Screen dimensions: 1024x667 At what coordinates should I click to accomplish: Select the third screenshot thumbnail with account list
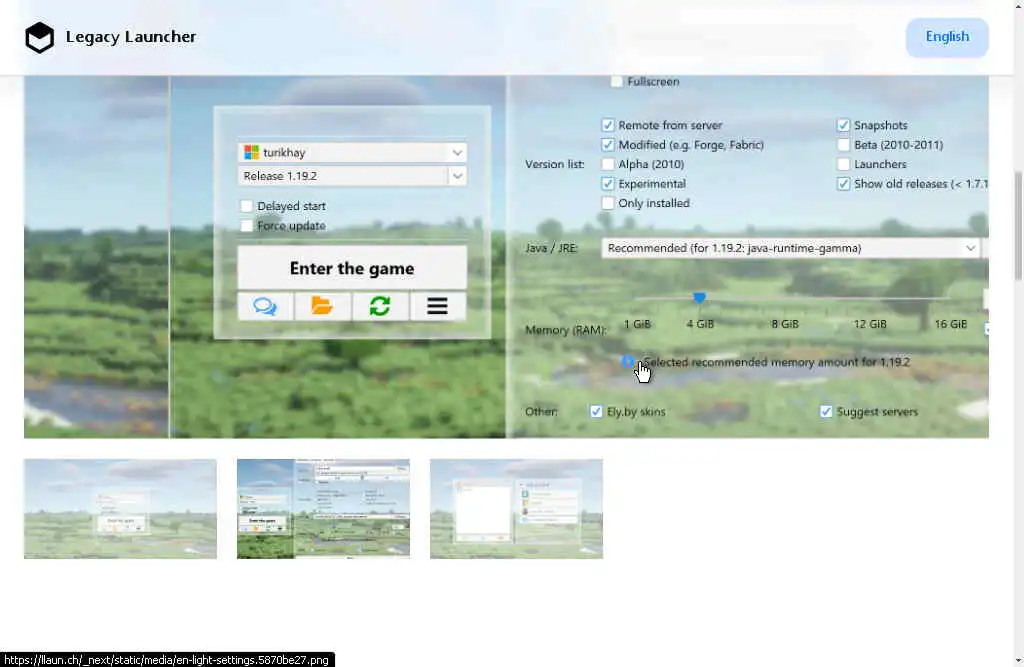516,509
